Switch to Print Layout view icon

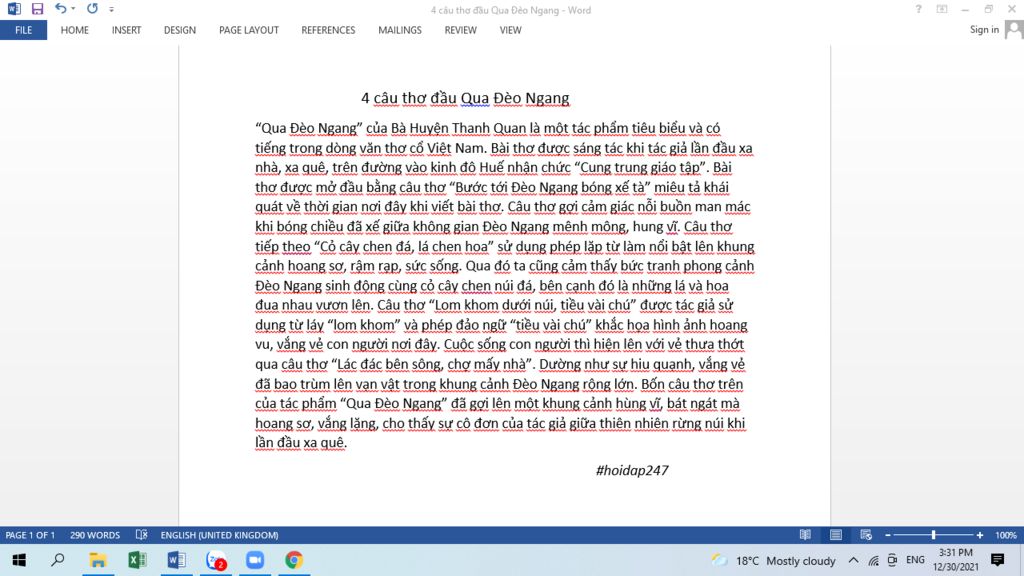836,535
